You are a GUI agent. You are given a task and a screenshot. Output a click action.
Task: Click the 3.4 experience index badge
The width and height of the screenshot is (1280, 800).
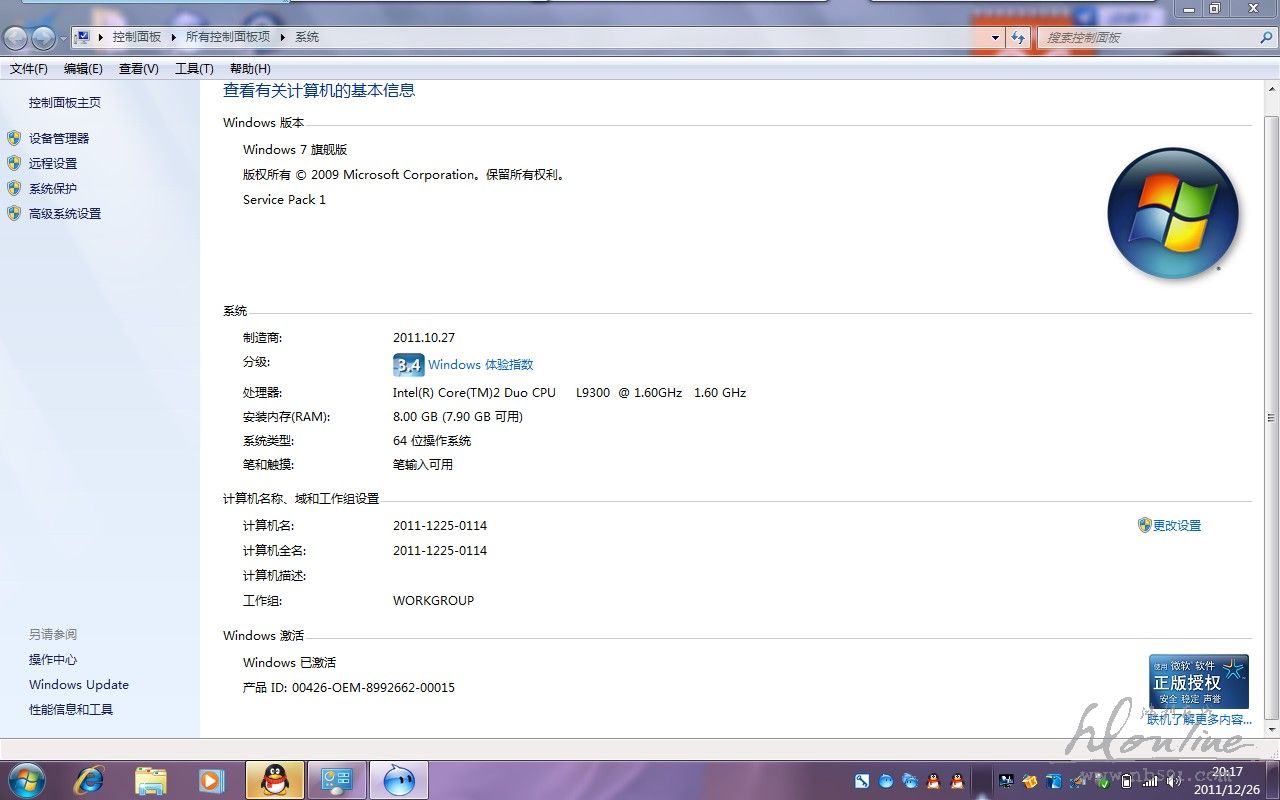click(x=408, y=365)
